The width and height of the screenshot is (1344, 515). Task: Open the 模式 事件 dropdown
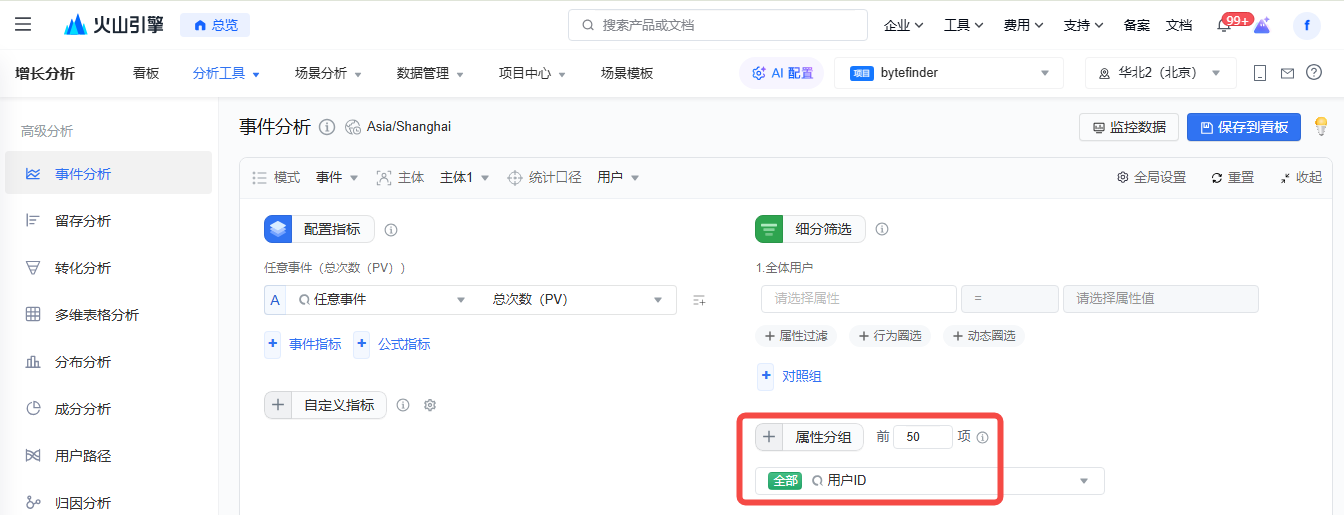337,177
